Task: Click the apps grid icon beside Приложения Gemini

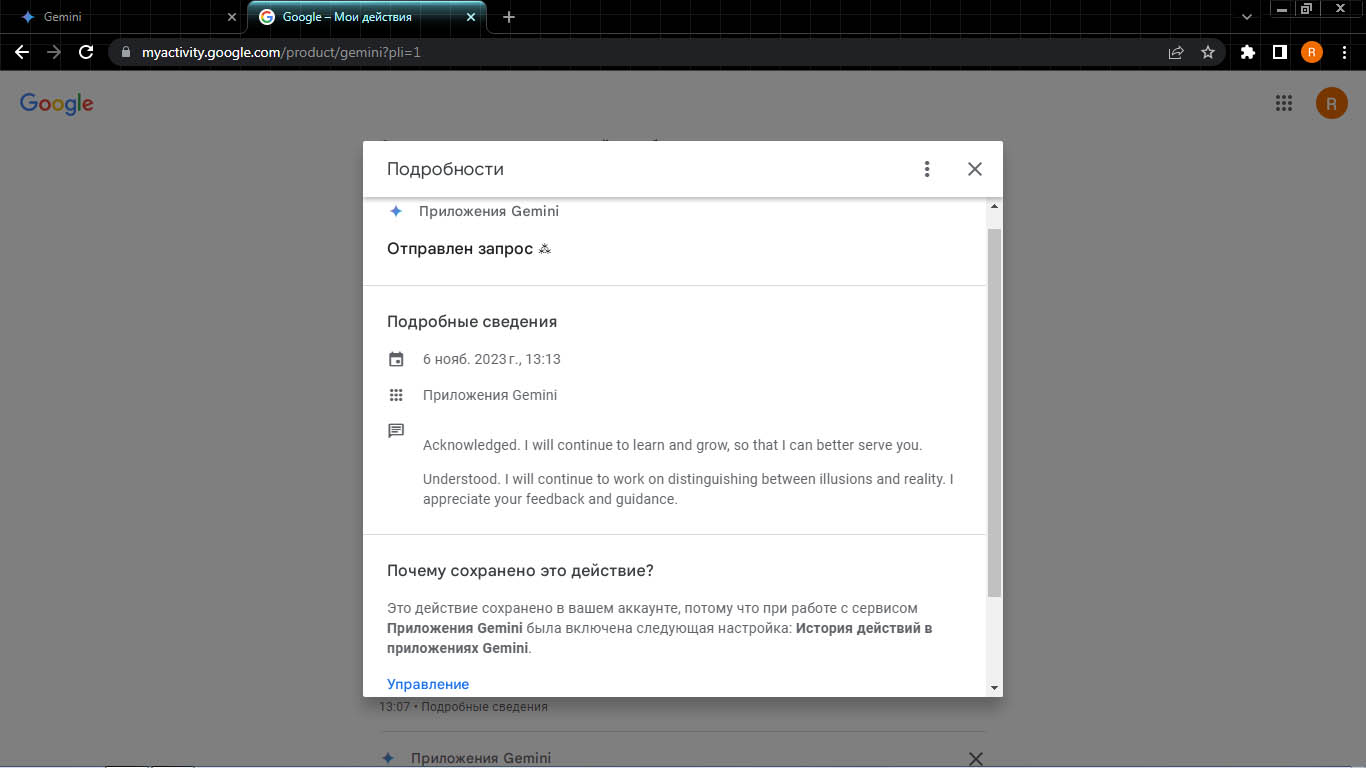Action: [x=396, y=395]
